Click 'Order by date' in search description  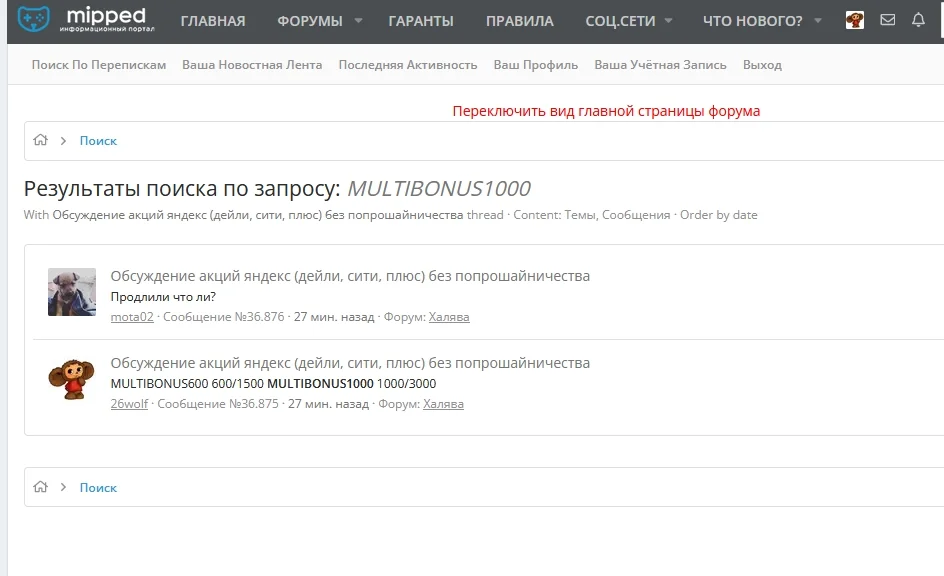pos(719,215)
